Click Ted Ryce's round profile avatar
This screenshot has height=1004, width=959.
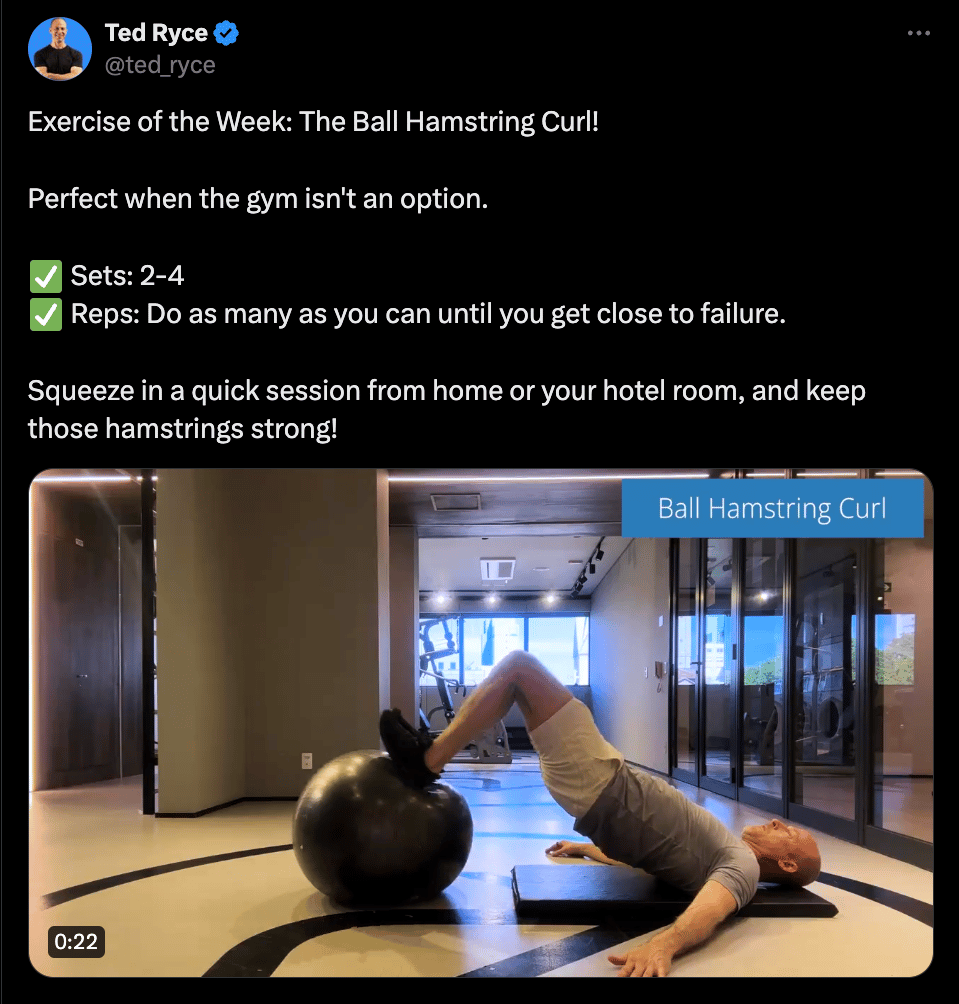point(60,49)
